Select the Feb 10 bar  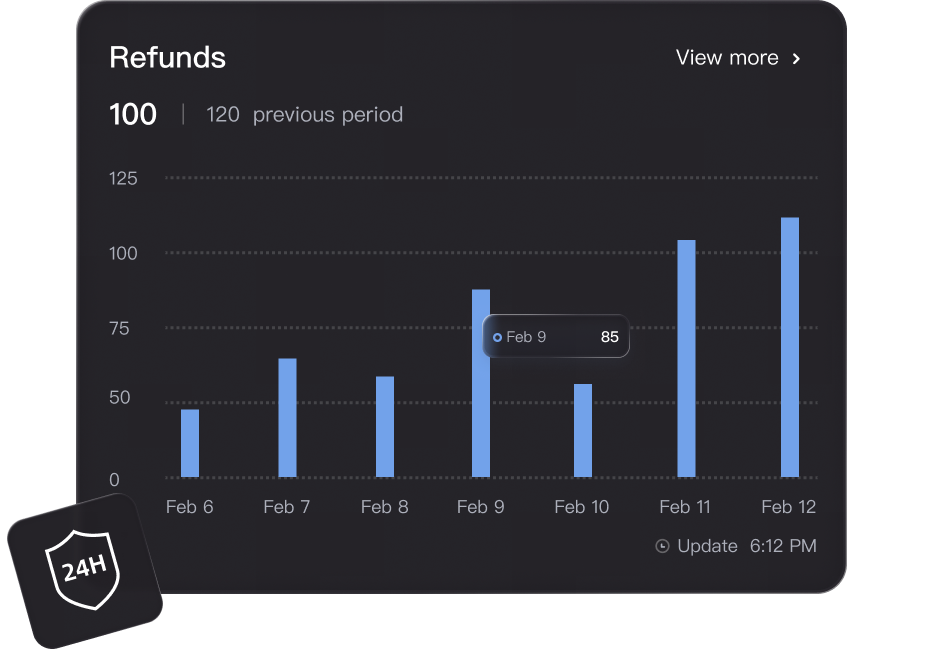click(x=583, y=431)
